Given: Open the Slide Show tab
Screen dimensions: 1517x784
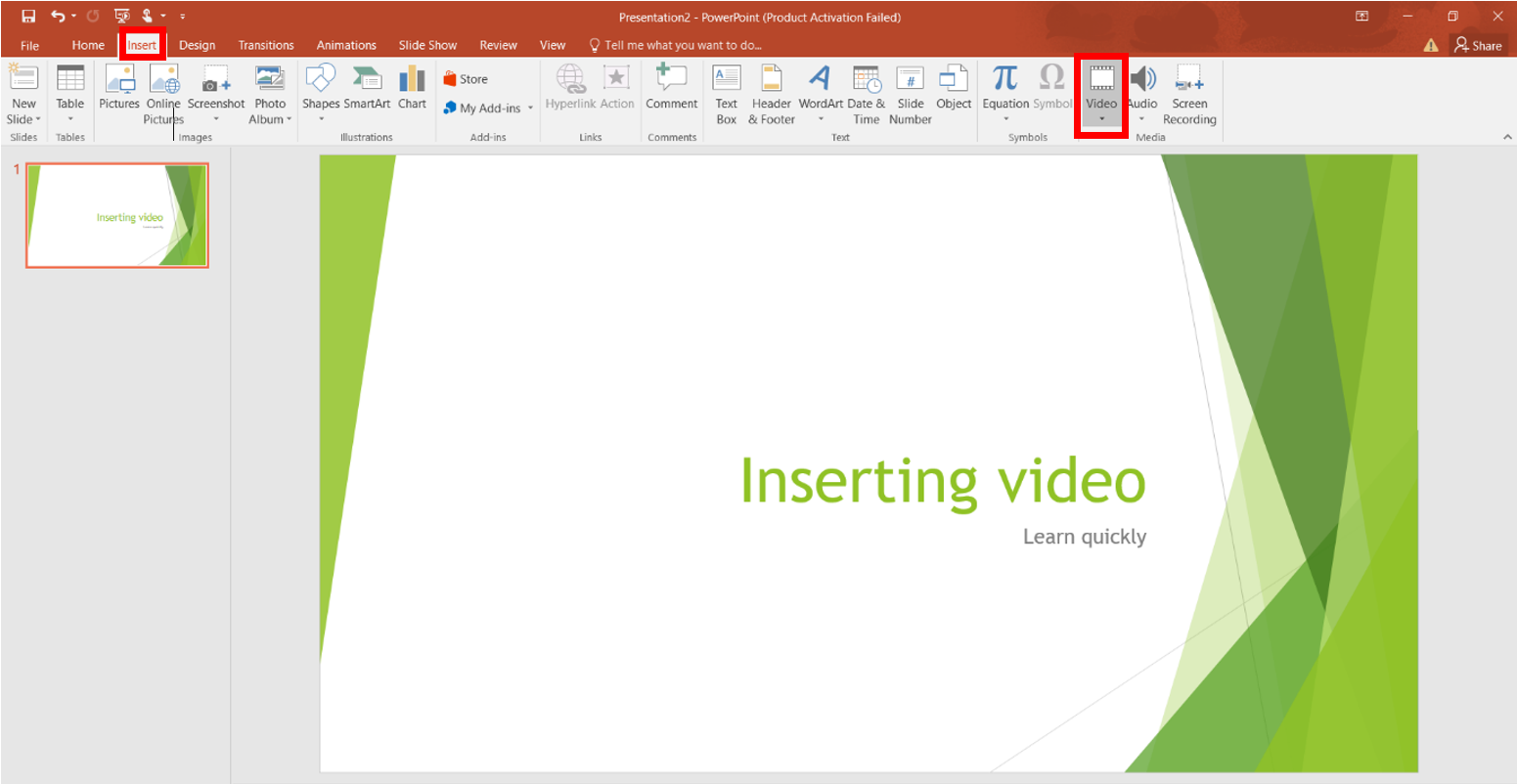Looking at the screenshot, I should coord(427,45).
